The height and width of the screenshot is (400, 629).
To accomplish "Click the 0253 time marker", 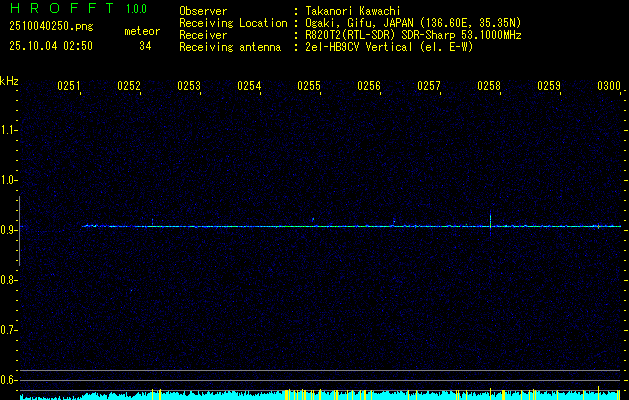I will [x=189, y=86].
